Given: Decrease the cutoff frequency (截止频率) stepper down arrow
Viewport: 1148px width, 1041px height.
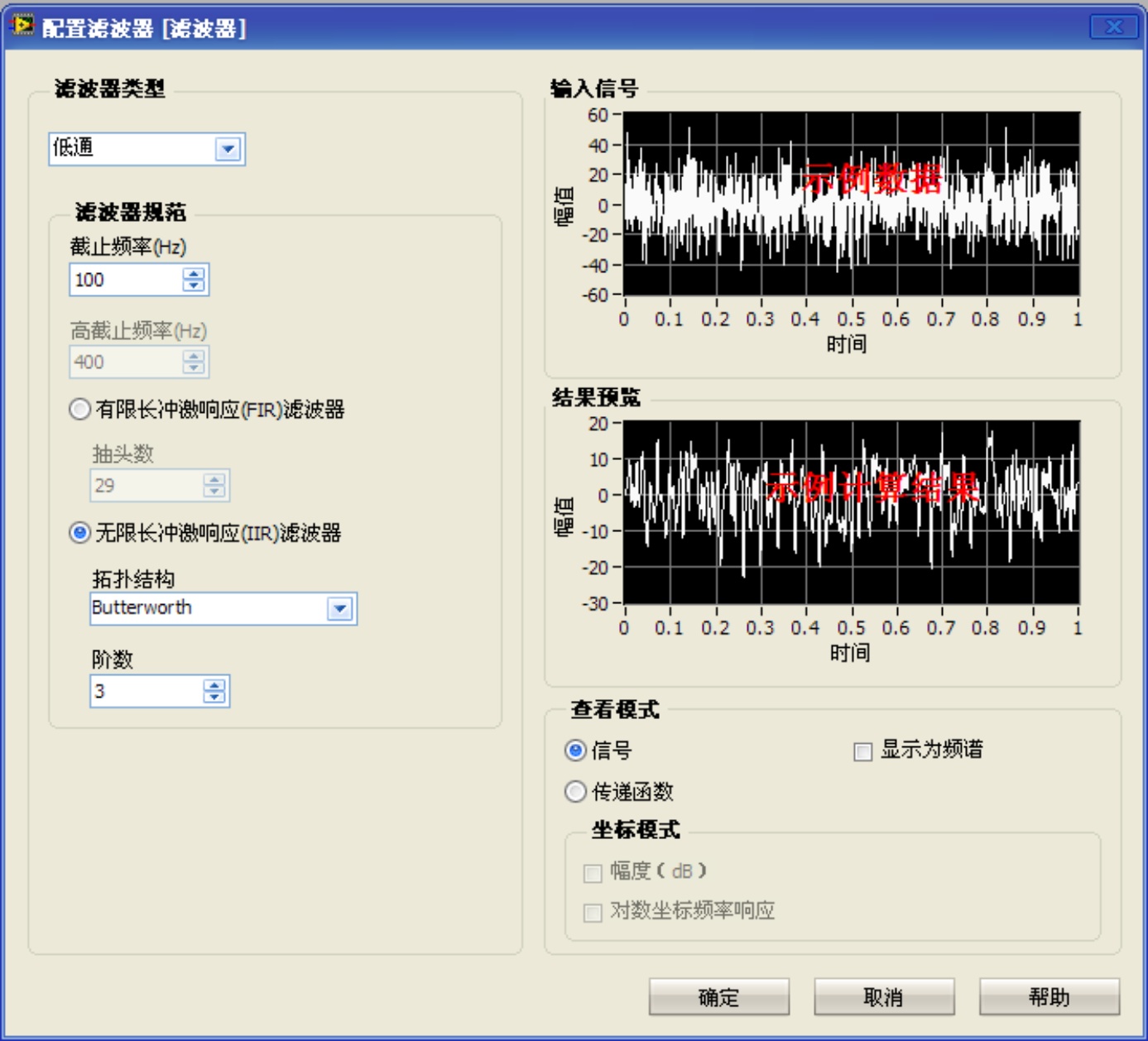Looking at the screenshot, I should [x=194, y=285].
